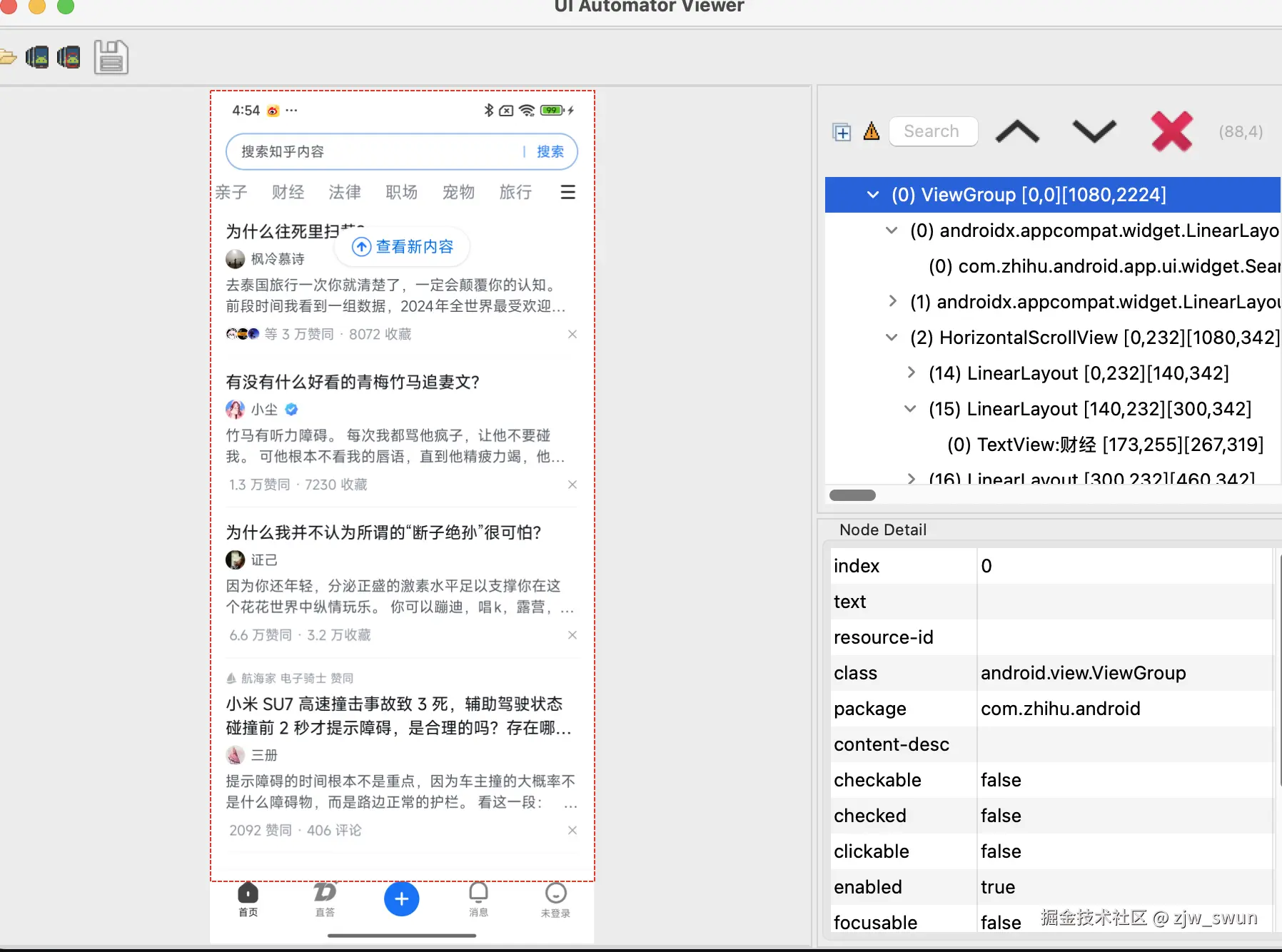Open the category hamburger menu icon

[568, 192]
